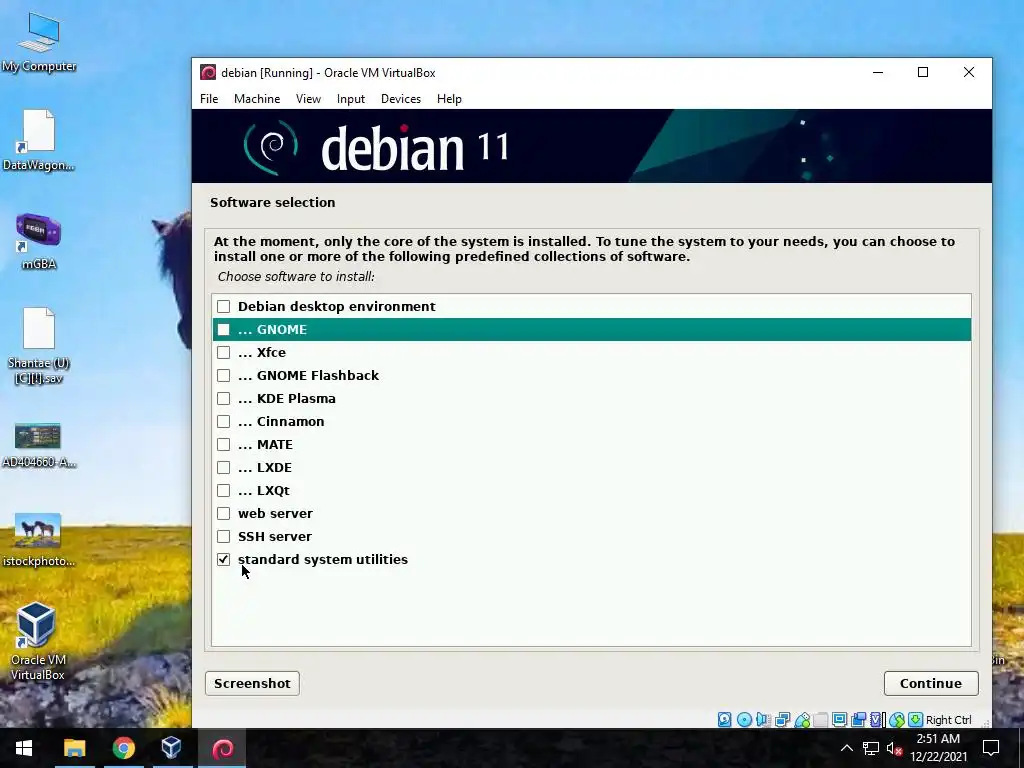Check the GNOME Flashback checkbox
The width and height of the screenshot is (1024, 768).
(223, 376)
